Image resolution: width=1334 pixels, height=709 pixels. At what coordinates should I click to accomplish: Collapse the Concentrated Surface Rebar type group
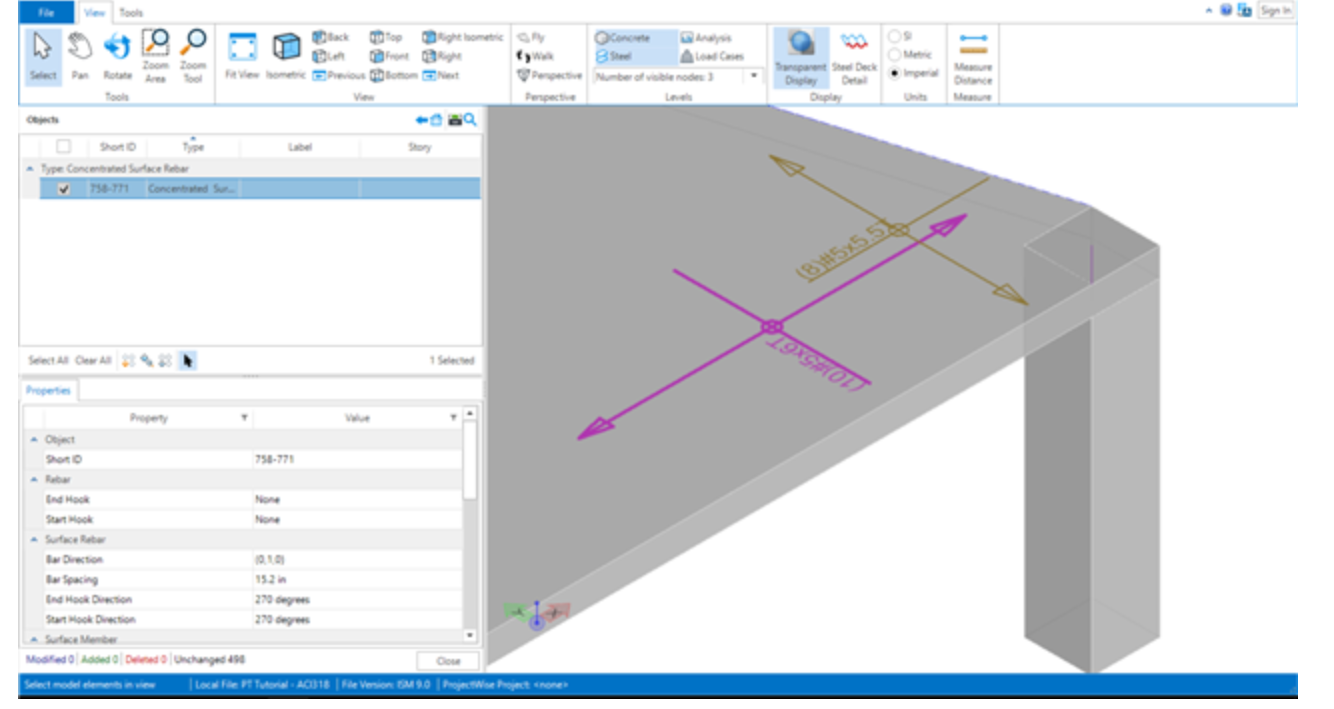click(x=29, y=169)
